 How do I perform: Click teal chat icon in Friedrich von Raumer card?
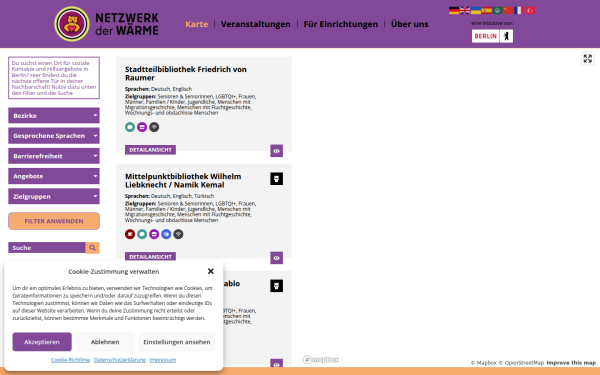(x=130, y=127)
